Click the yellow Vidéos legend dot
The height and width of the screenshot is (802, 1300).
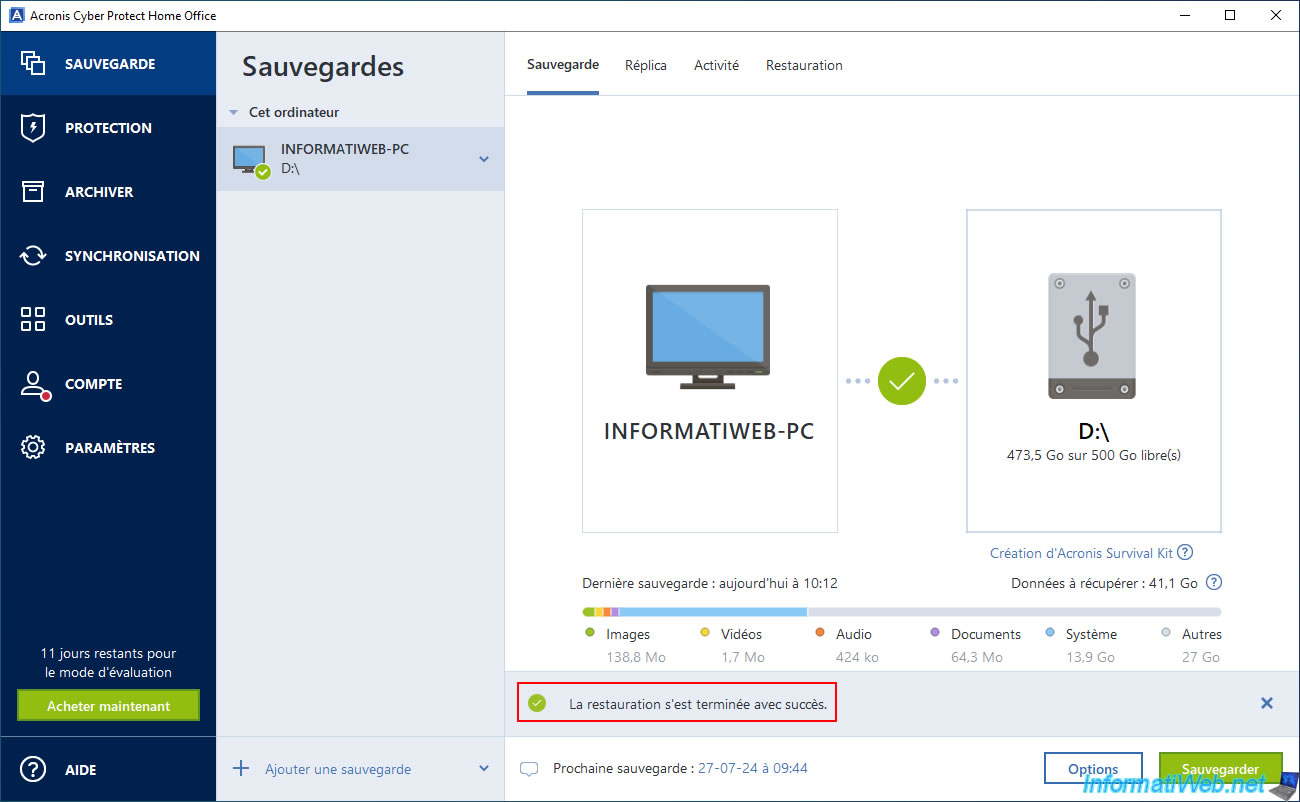click(x=705, y=632)
